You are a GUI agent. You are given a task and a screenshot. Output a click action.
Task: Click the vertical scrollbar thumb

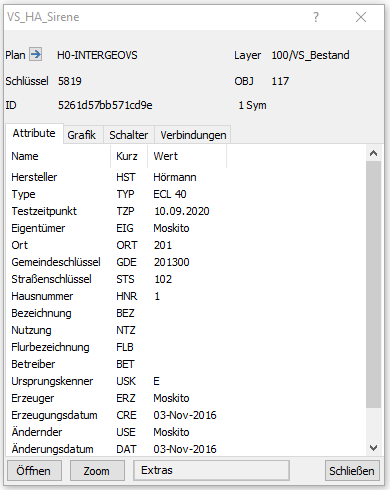click(x=373, y=284)
